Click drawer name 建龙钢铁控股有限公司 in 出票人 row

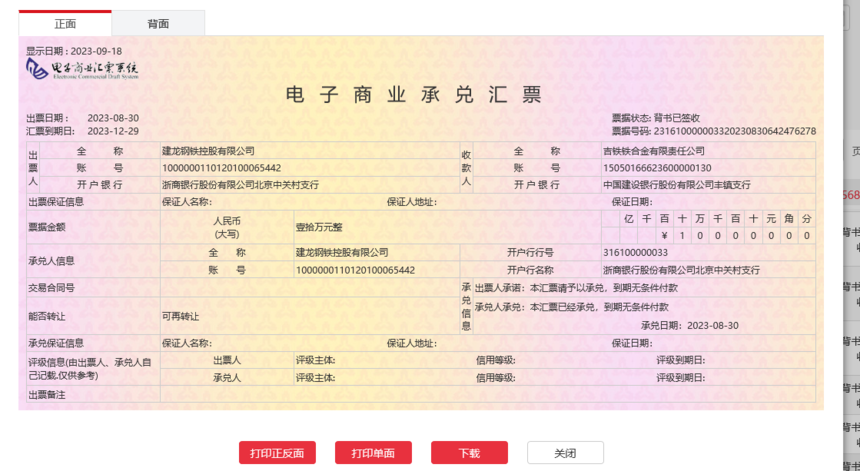[208, 151]
